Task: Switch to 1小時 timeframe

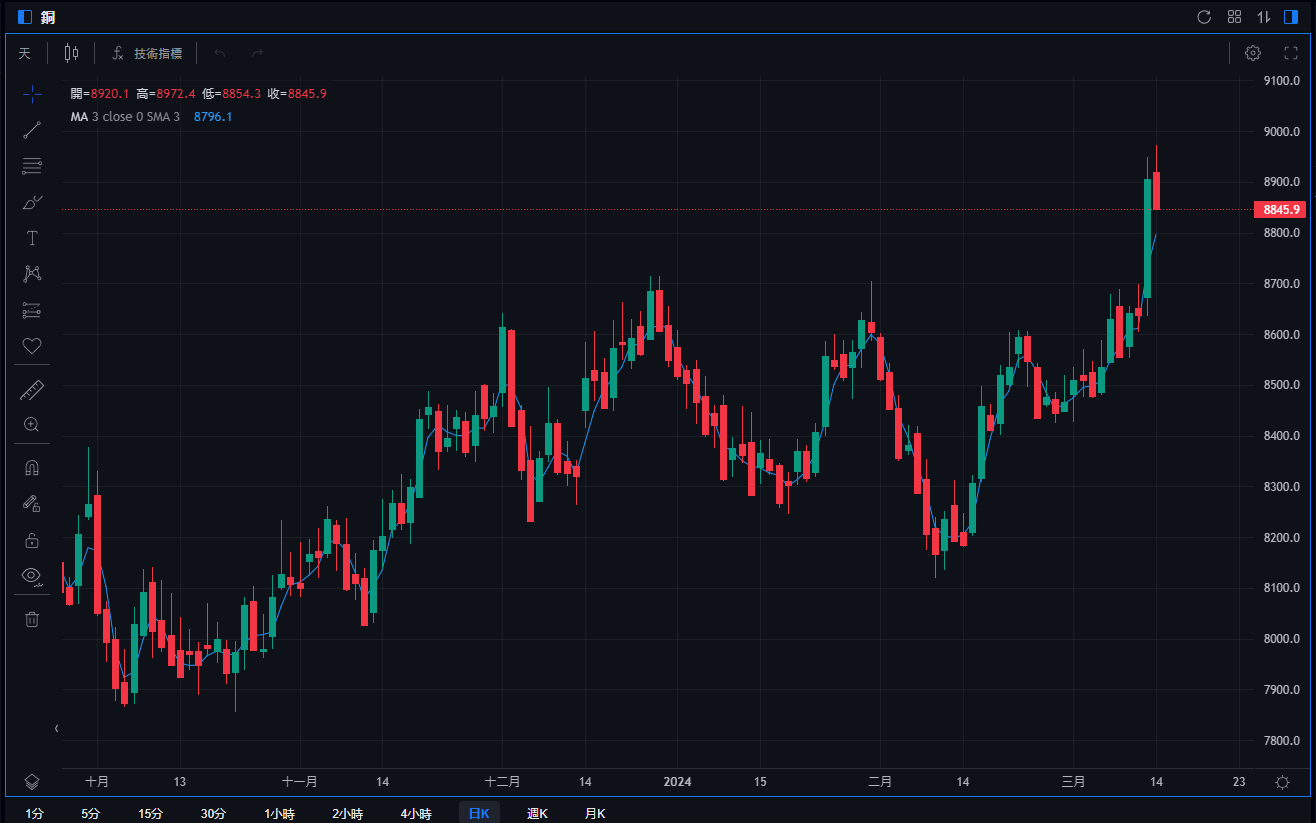Action: tap(279, 813)
